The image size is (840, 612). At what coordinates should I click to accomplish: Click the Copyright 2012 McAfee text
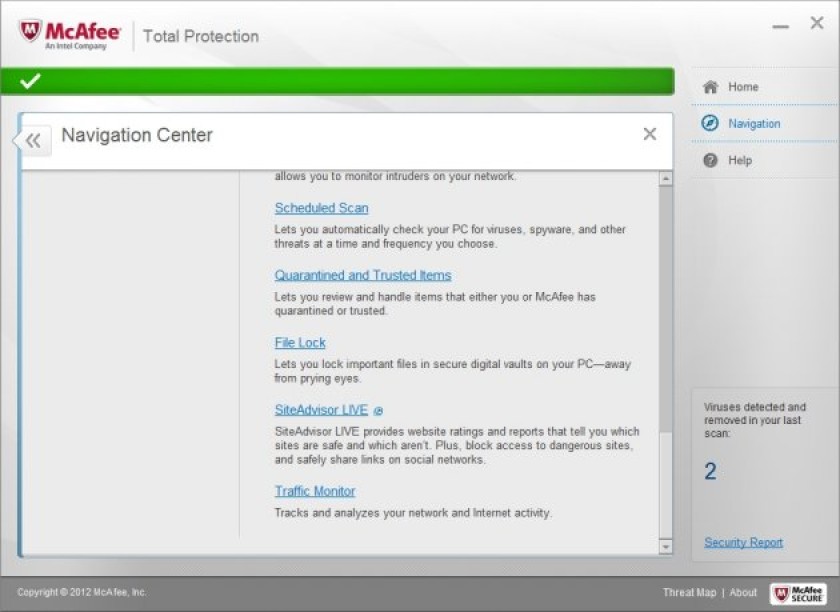pyautogui.click(x=81, y=592)
